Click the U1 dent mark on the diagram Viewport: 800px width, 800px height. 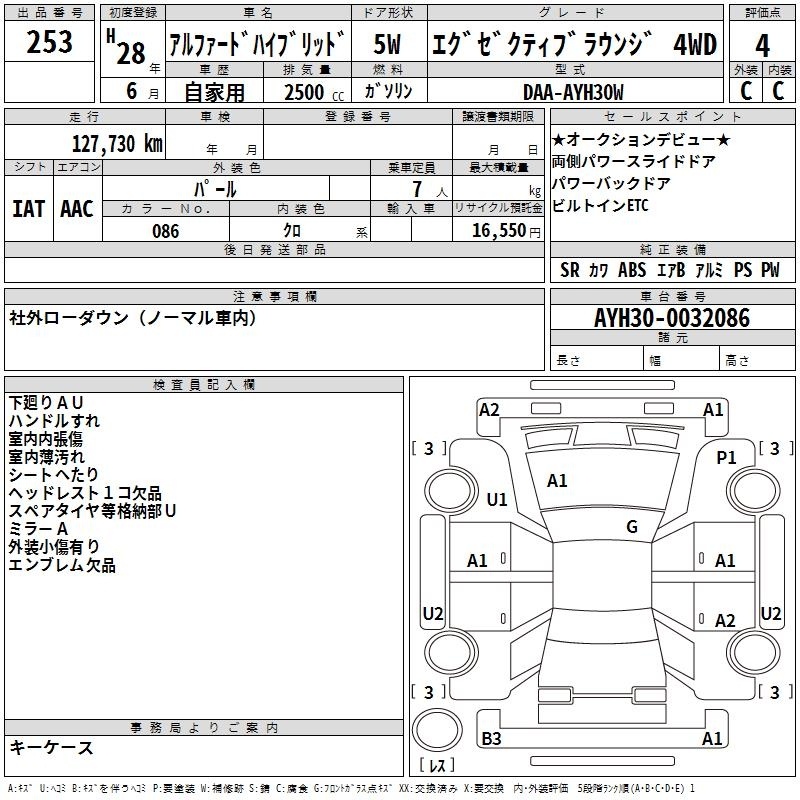(x=497, y=500)
